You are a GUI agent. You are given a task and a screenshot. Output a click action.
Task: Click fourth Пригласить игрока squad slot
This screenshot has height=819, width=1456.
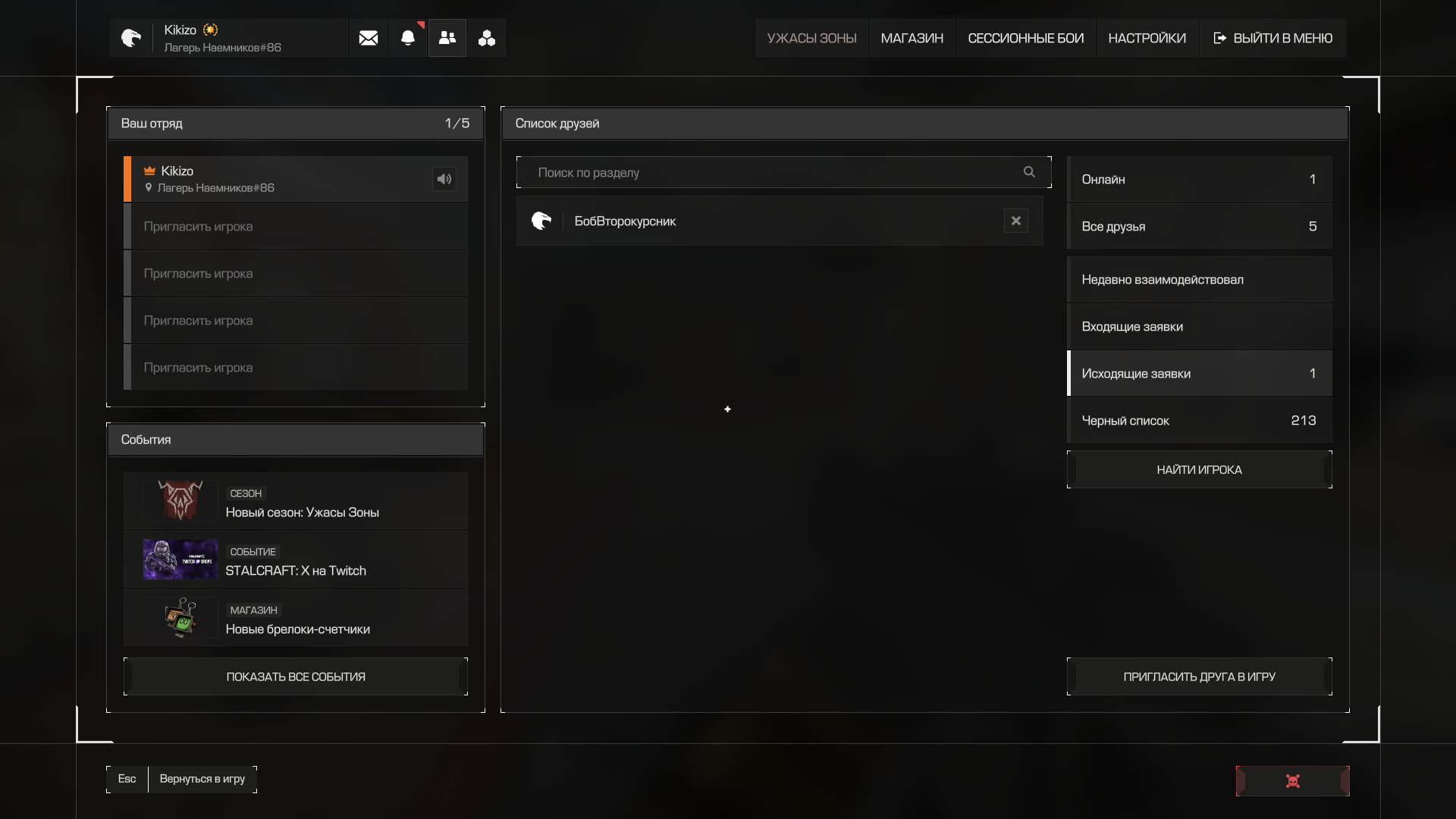point(296,367)
